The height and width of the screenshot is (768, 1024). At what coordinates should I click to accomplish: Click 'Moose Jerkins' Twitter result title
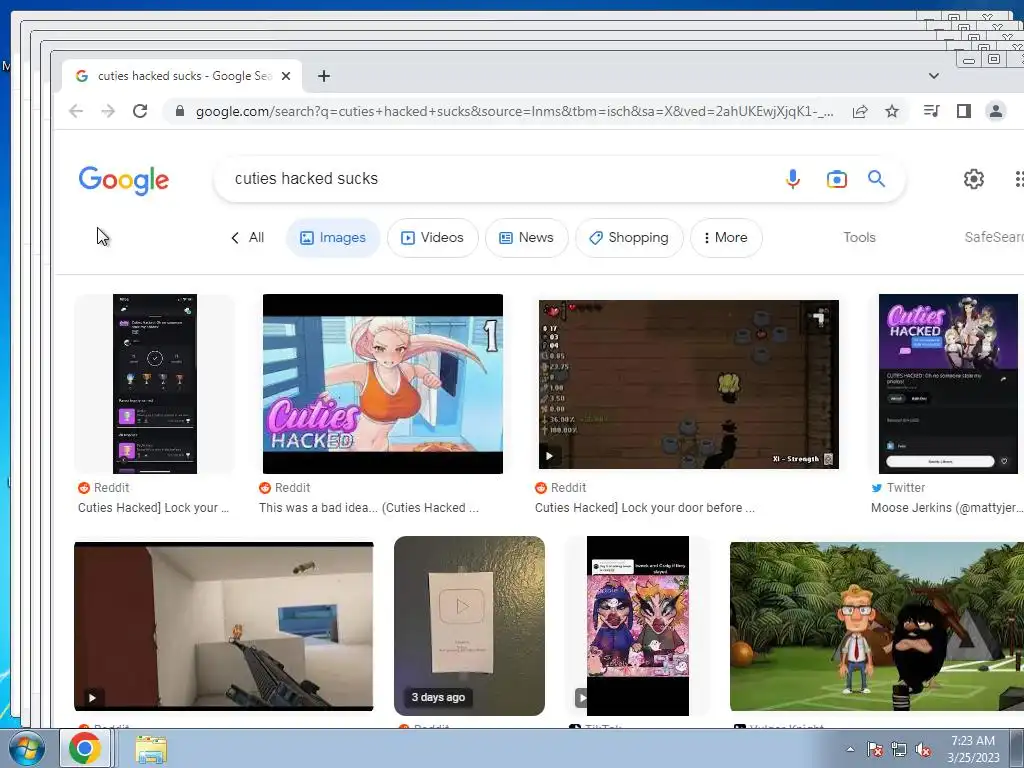[x=945, y=508]
